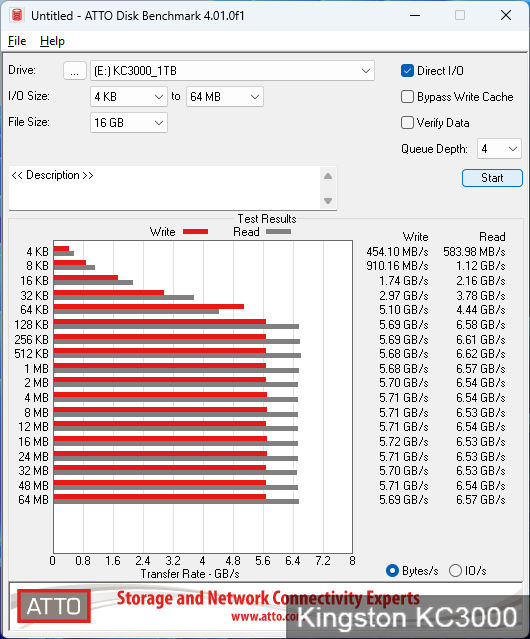Viewport: 530px width, 639px height.
Task: Click the browse drive (...) button
Action: 75,71
